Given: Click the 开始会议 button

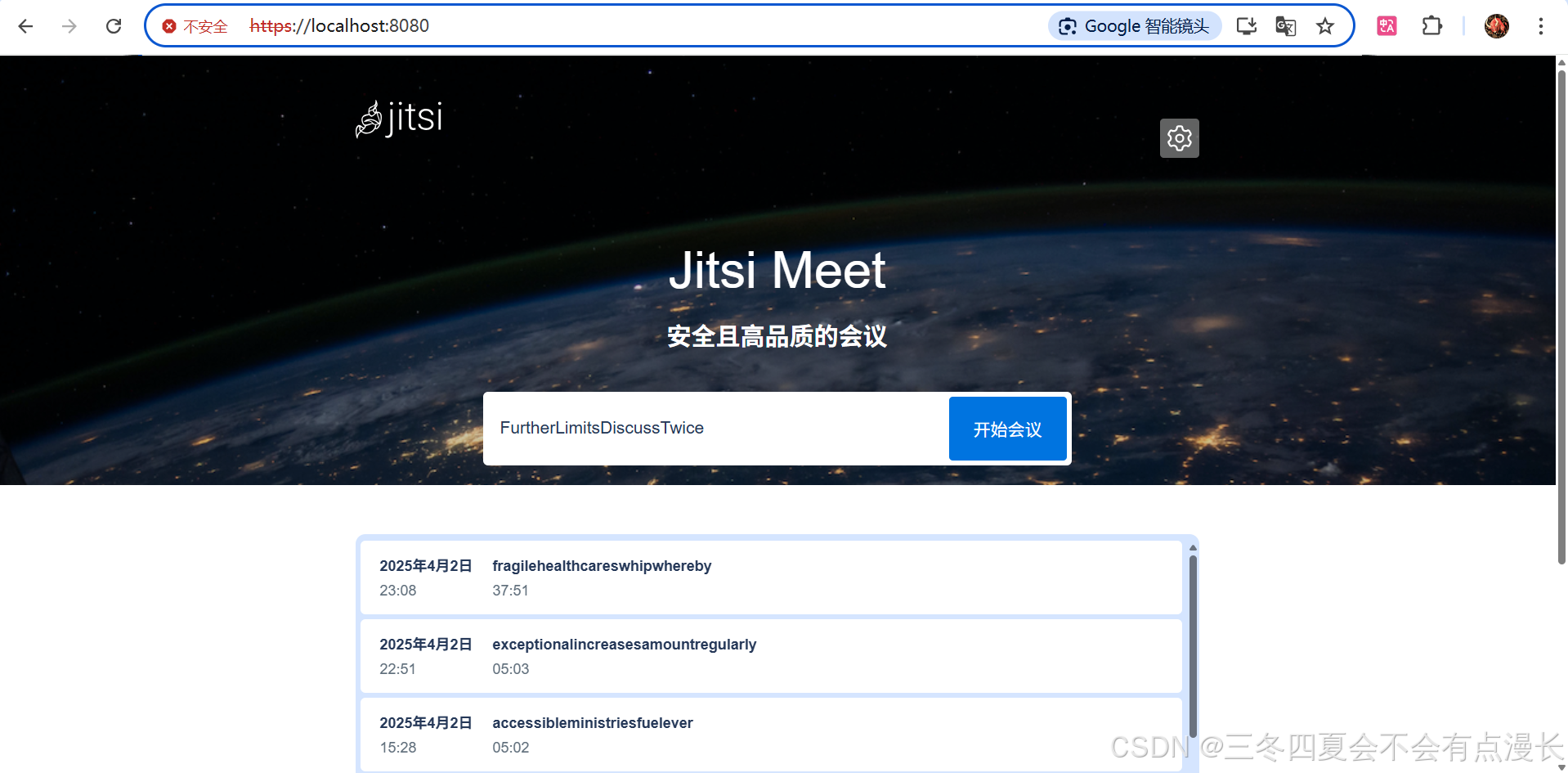Looking at the screenshot, I should coord(1008,429).
